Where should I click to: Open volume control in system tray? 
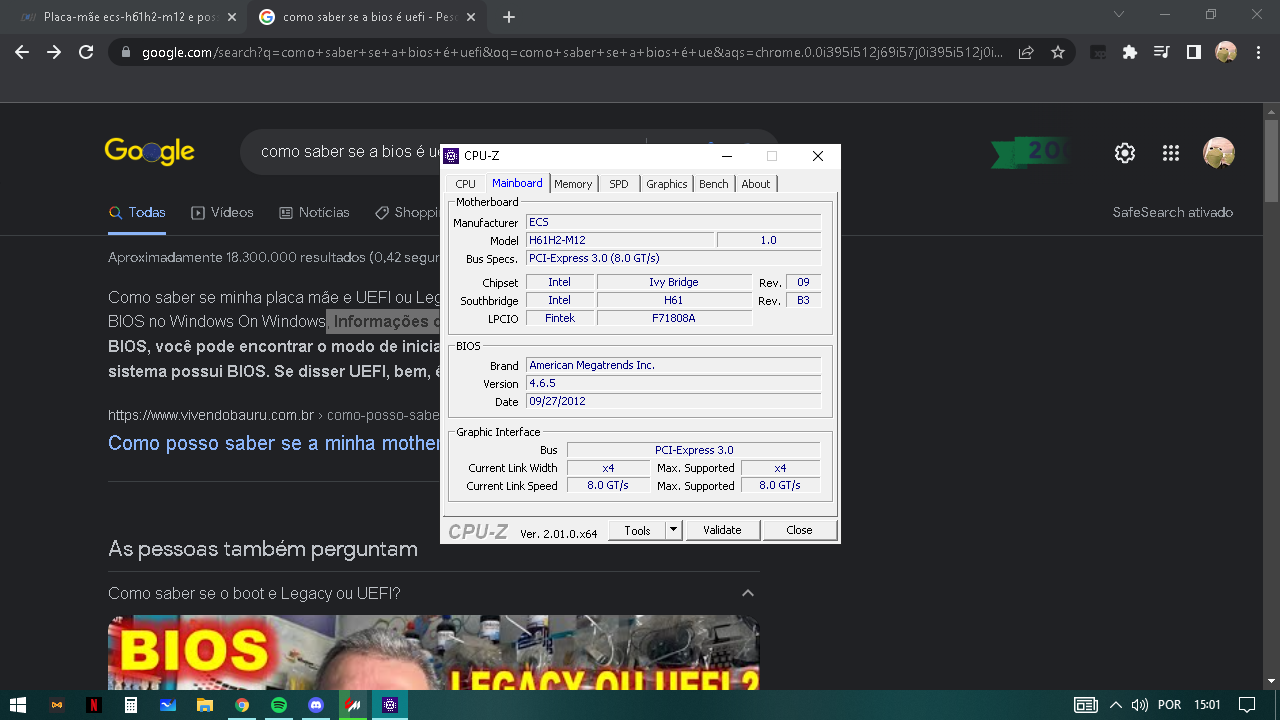point(1139,705)
